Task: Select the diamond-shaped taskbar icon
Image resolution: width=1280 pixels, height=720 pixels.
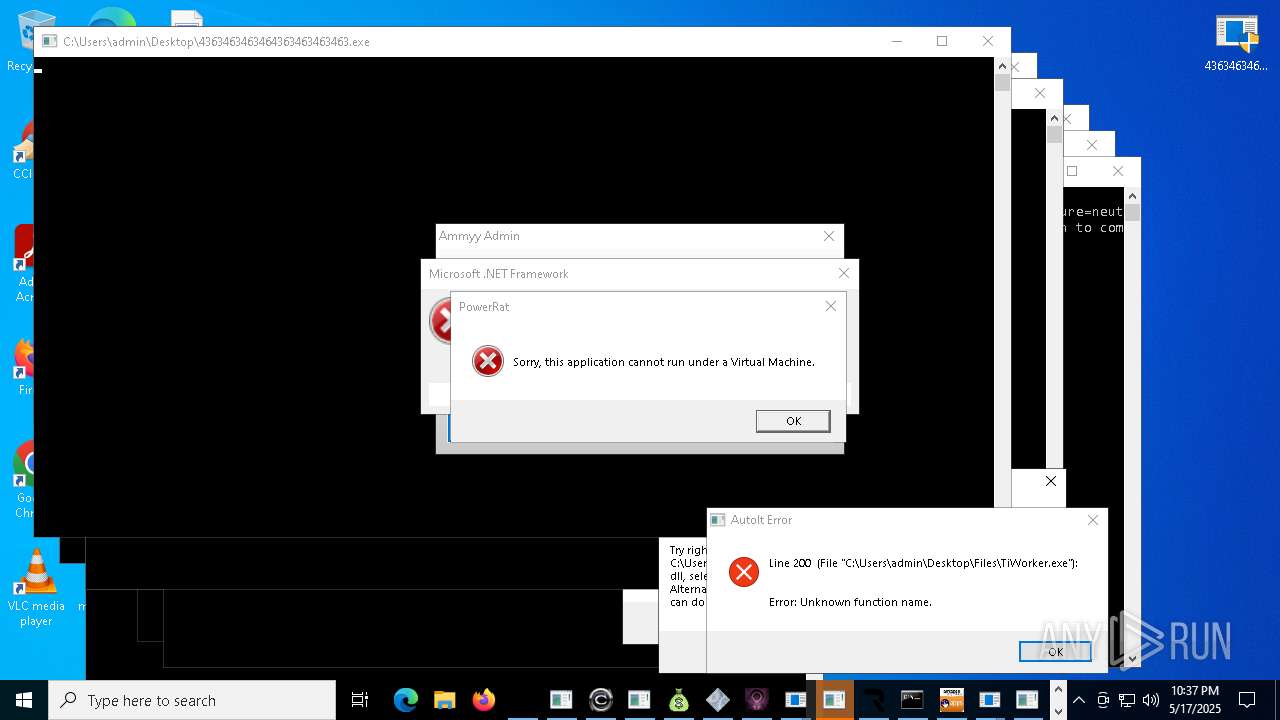Action: coord(717,700)
